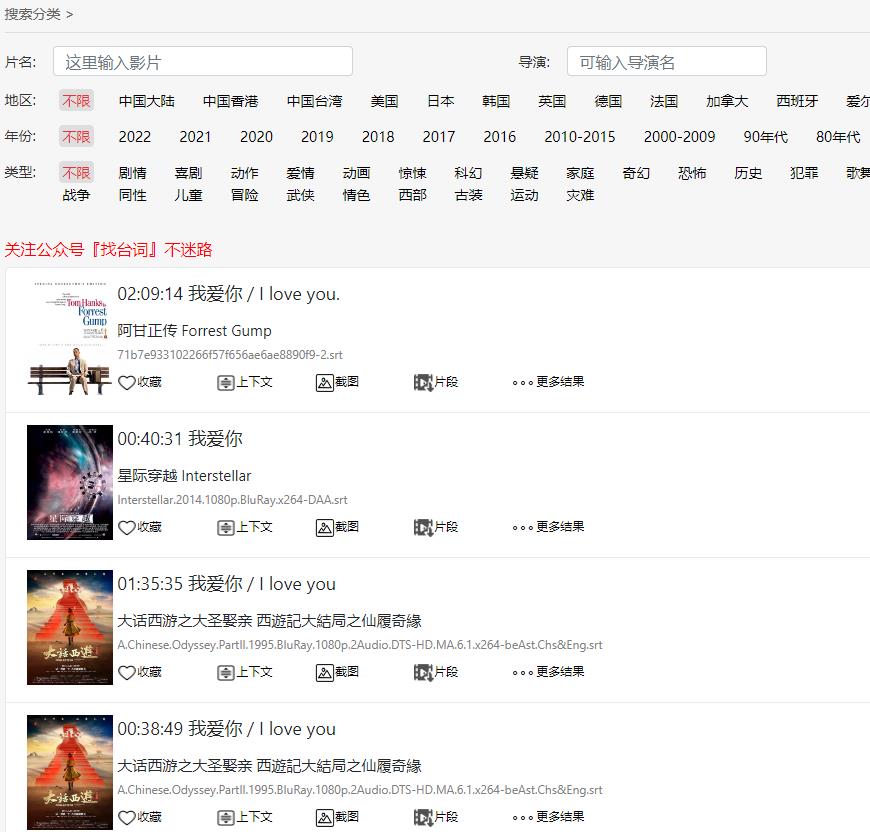Open 上下文 context icon for Interstellar

(225, 527)
